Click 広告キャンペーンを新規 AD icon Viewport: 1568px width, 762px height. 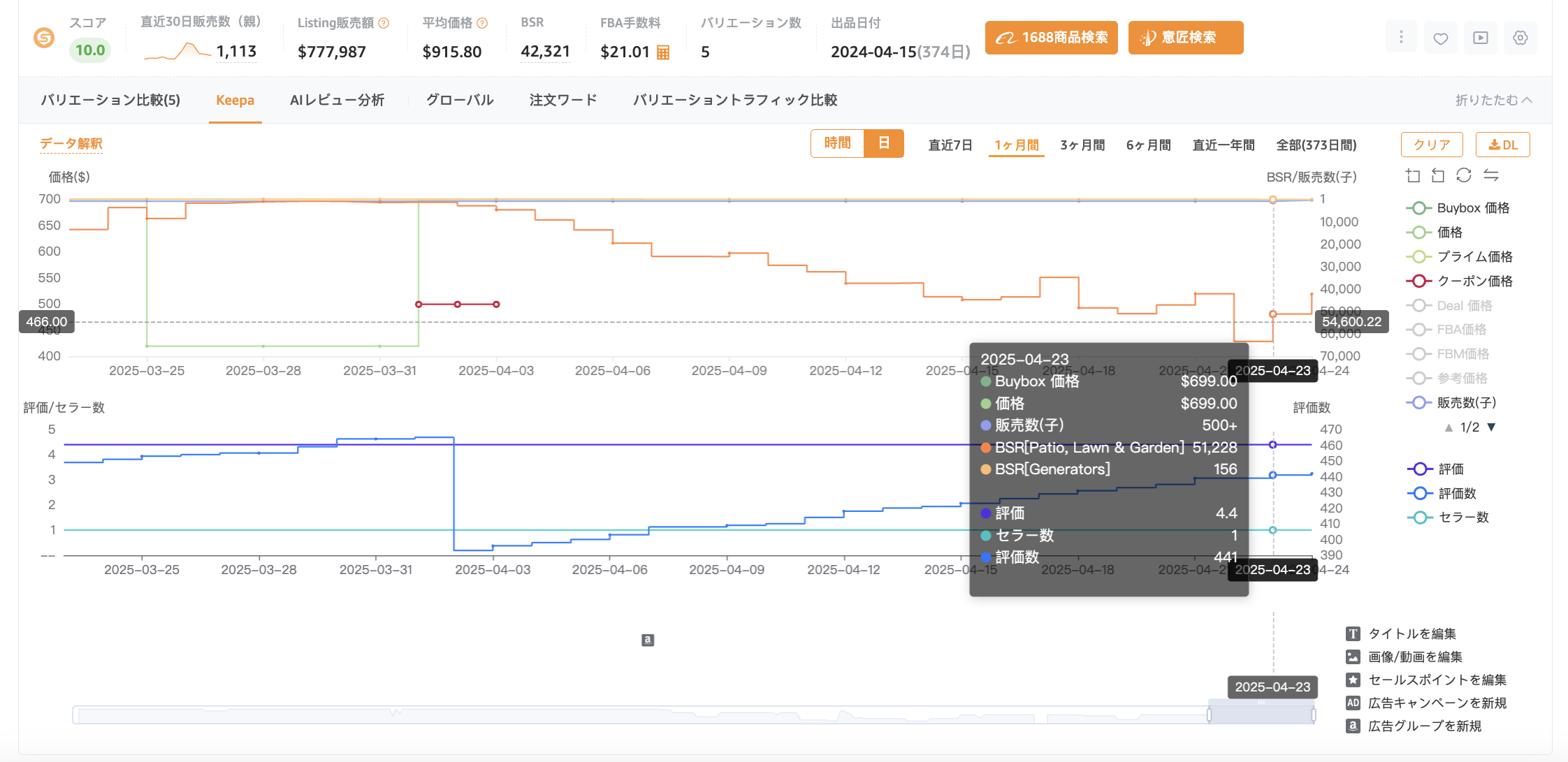(x=1353, y=703)
